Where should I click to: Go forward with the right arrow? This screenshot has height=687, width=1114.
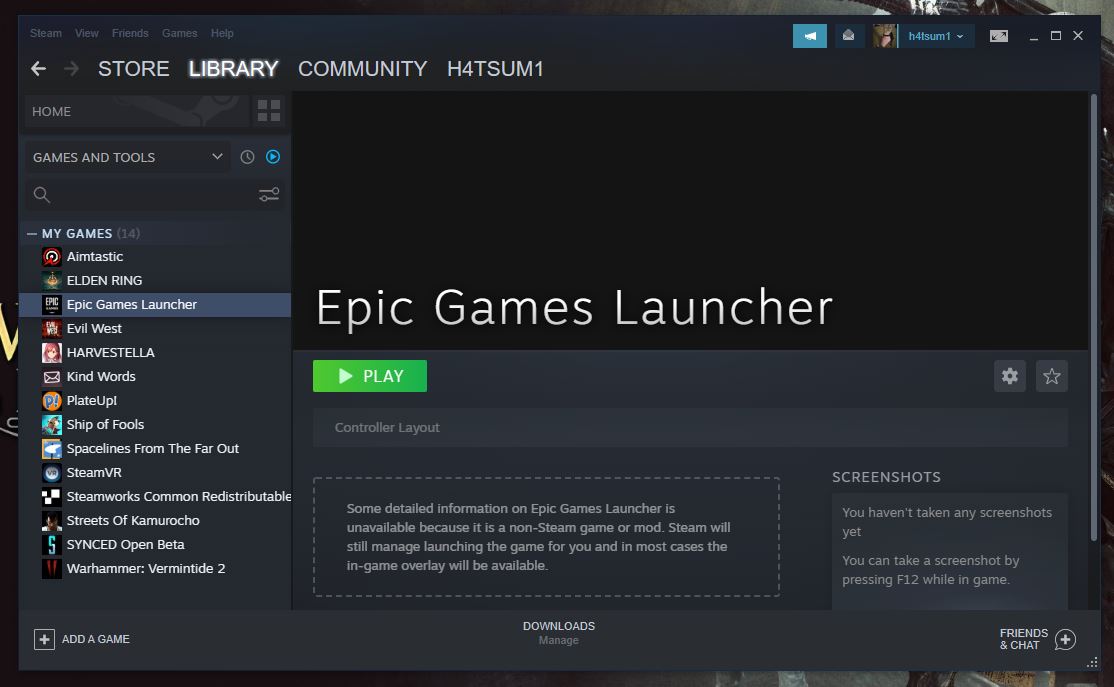[71, 68]
